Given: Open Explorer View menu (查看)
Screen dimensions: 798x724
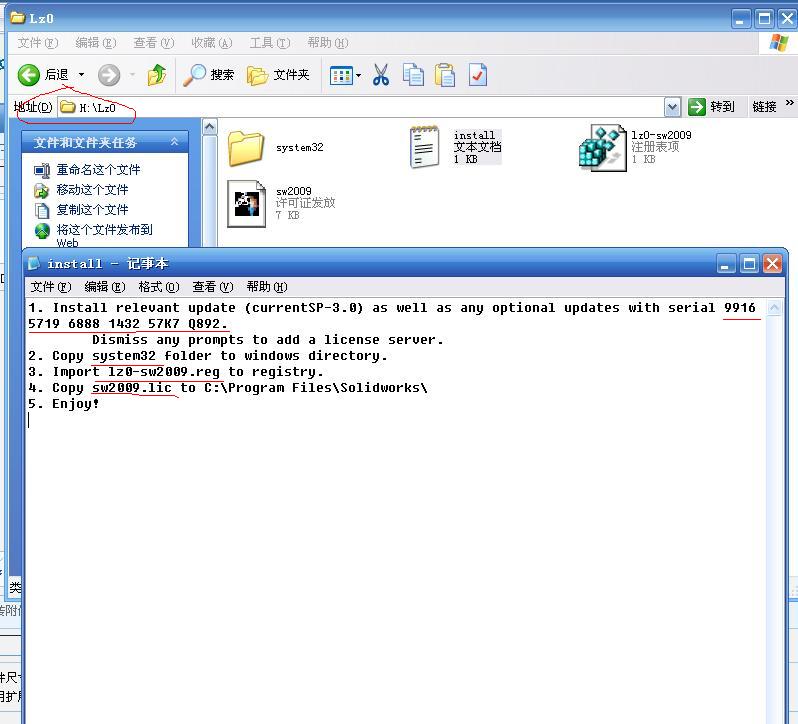Looking at the screenshot, I should [154, 43].
